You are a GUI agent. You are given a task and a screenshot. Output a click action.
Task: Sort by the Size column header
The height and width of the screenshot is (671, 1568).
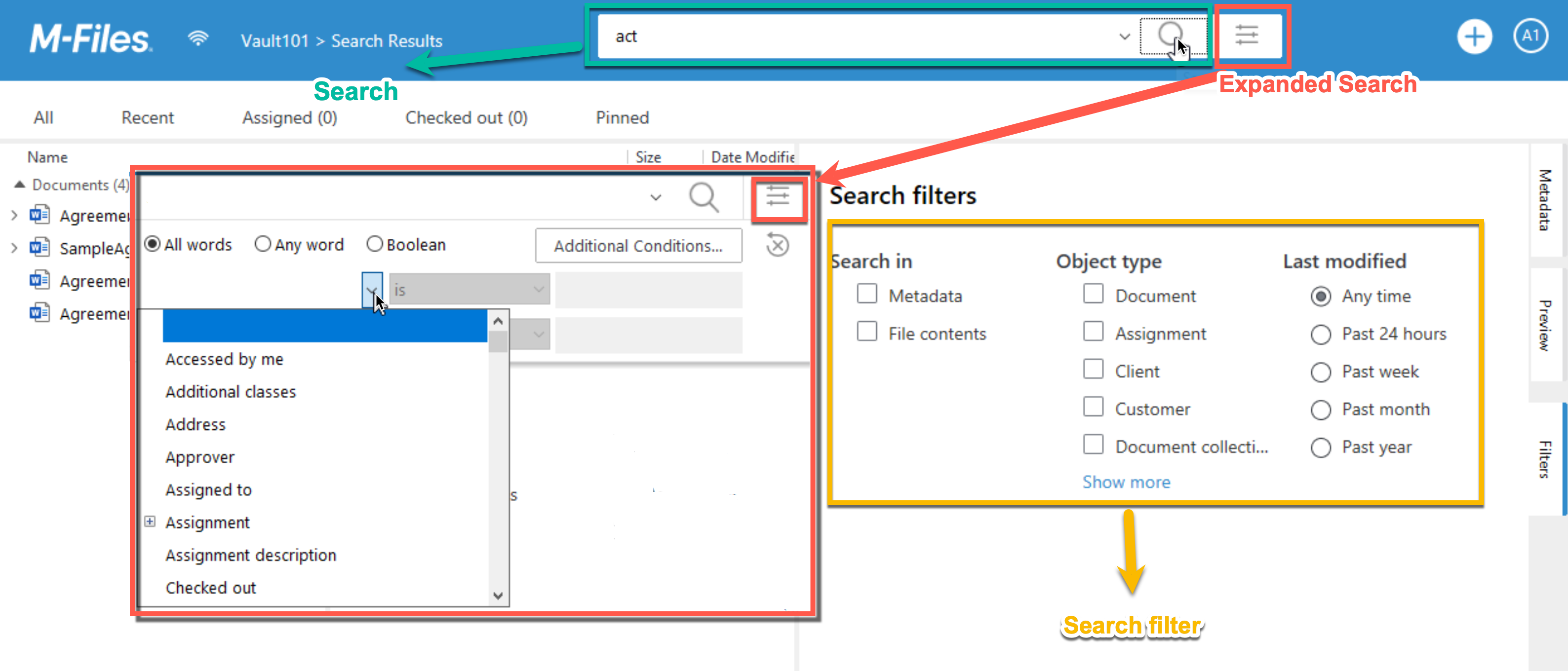pyautogui.click(x=648, y=157)
